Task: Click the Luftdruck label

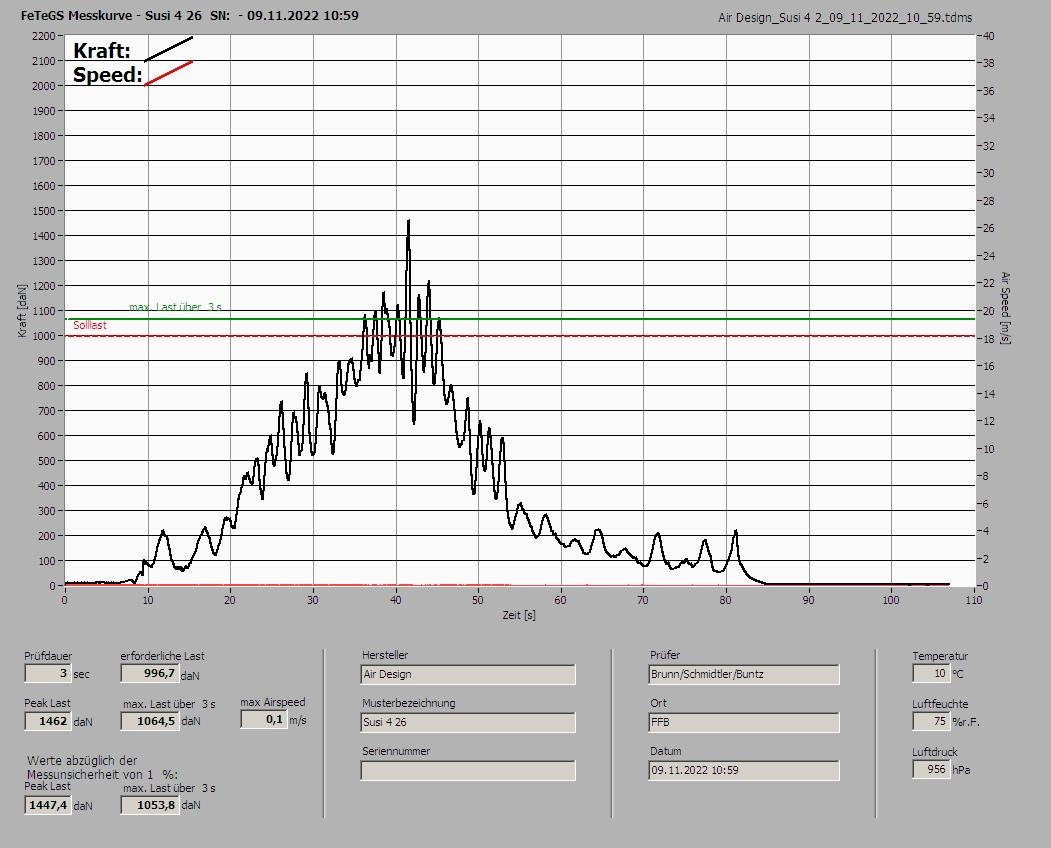Action: click(935, 752)
